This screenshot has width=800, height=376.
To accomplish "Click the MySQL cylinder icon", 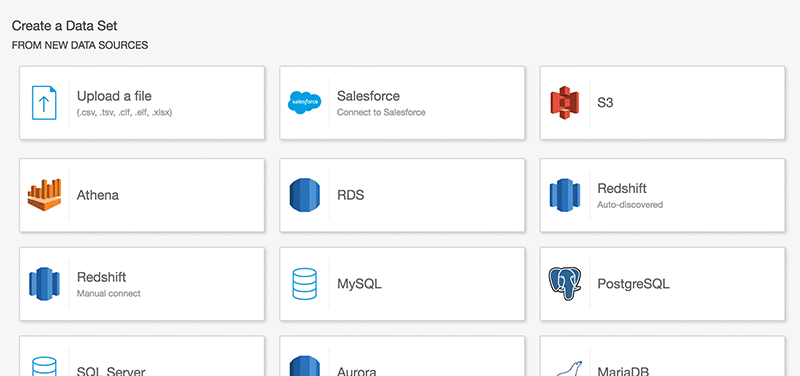I will 305,284.
